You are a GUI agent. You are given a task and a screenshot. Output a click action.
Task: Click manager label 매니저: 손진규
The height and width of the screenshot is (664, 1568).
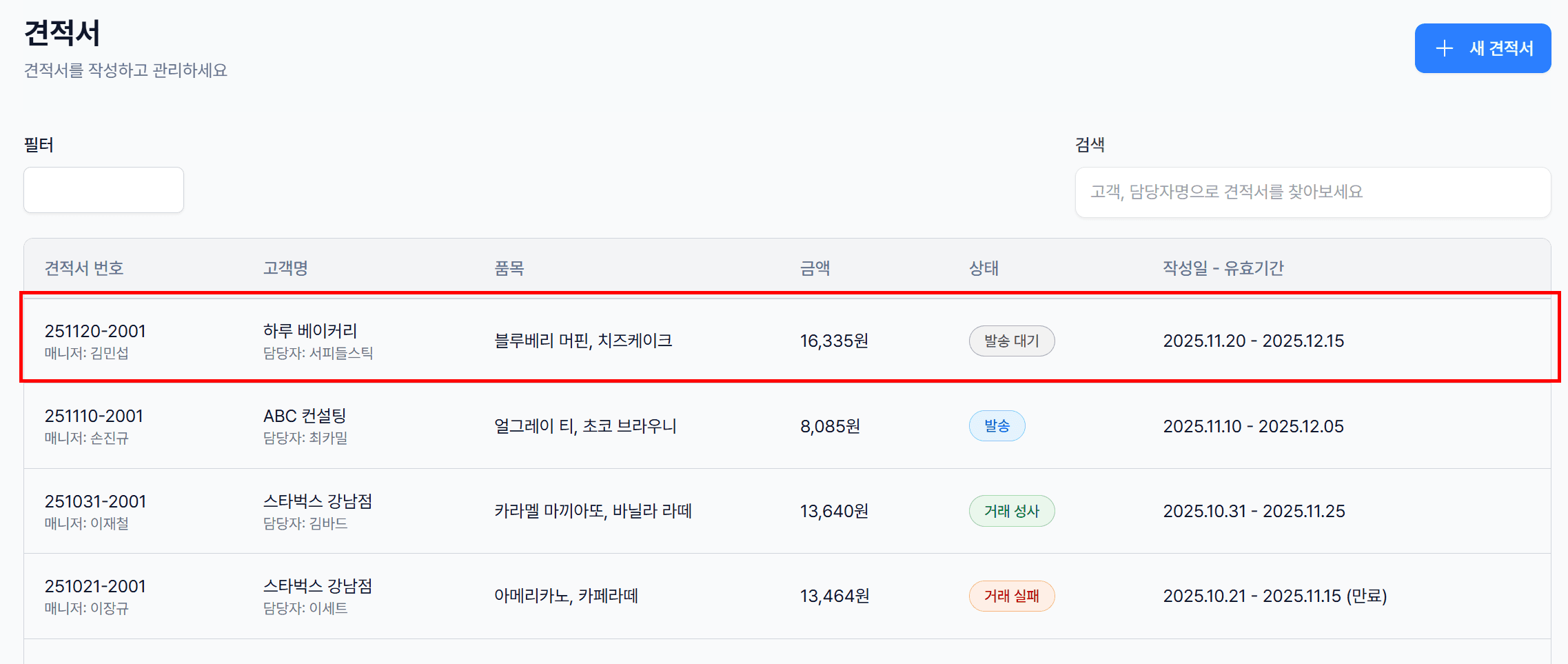(x=87, y=438)
